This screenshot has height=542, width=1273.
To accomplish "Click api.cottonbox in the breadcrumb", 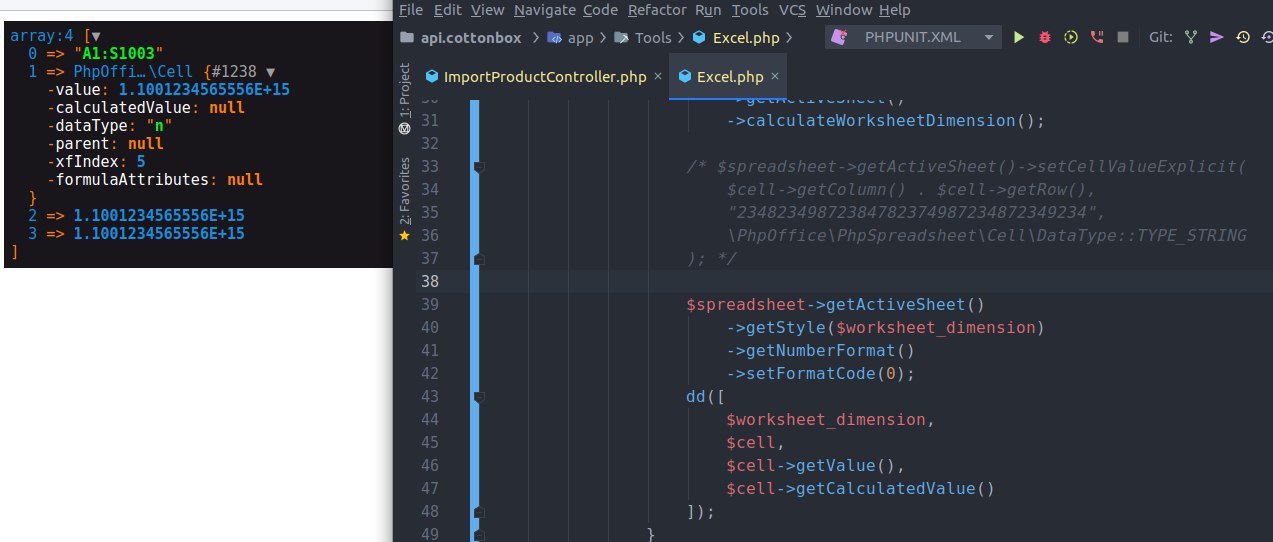I will tap(471, 38).
